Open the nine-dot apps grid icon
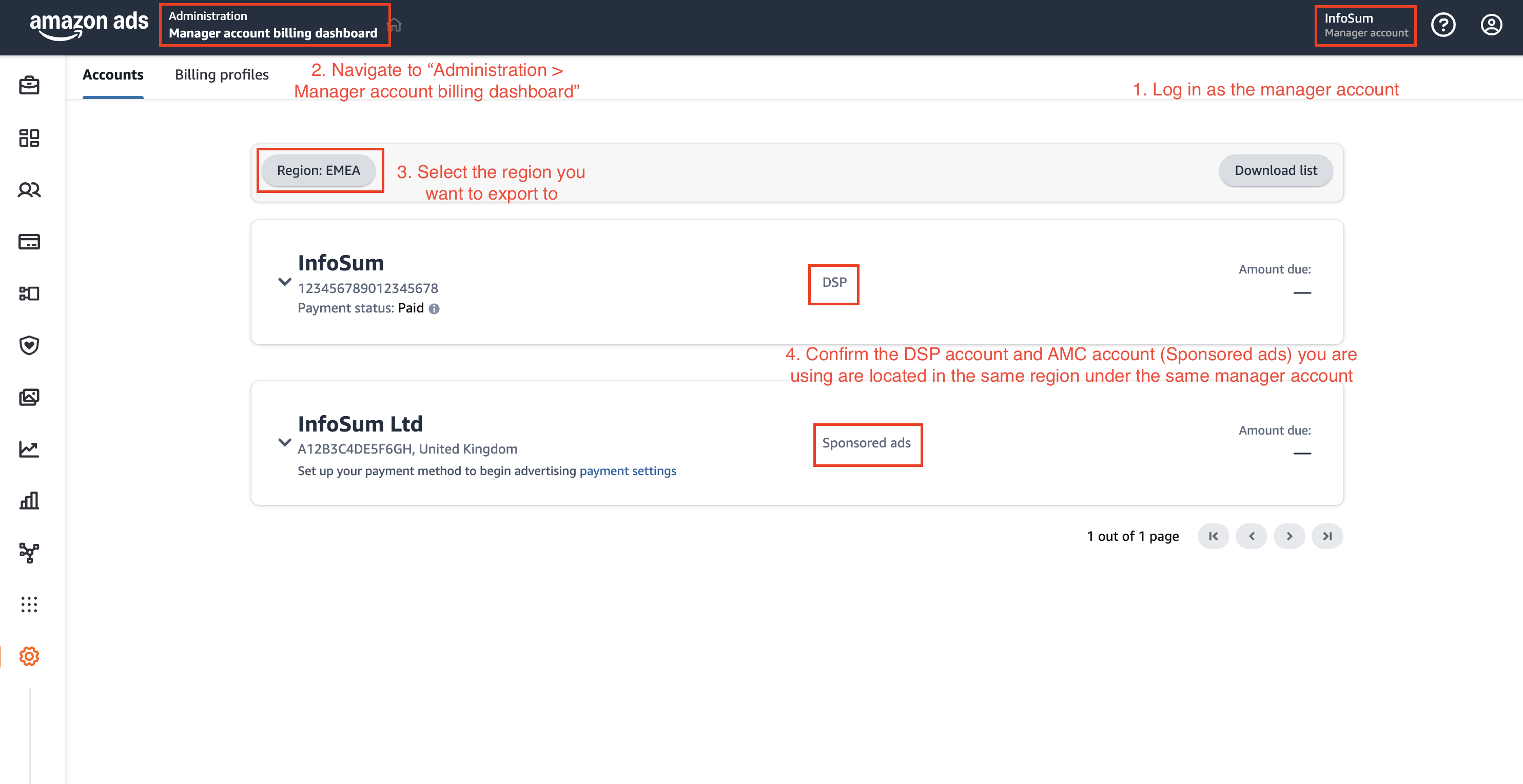 click(x=29, y=604)
